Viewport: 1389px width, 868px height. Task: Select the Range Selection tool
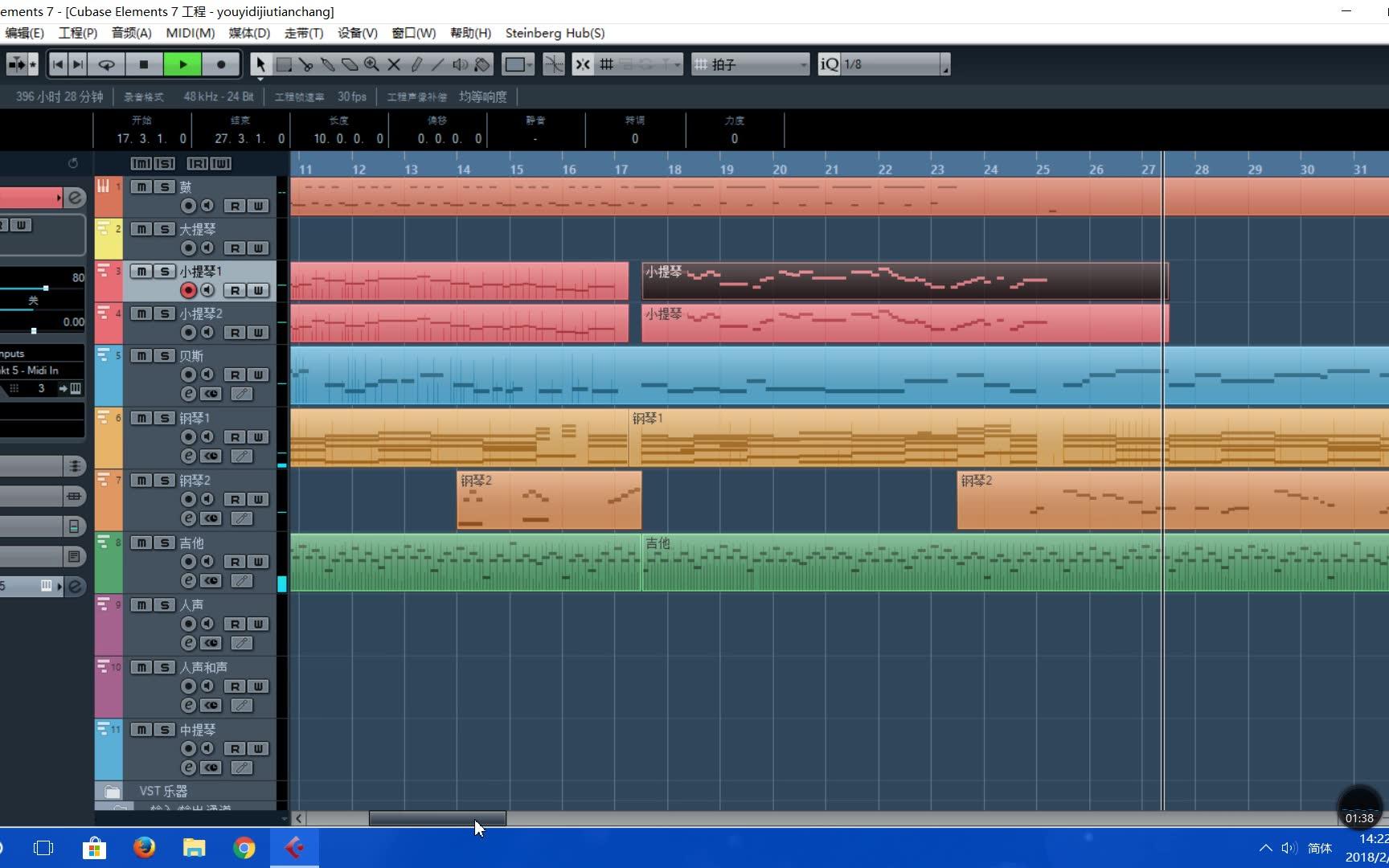pos(284,64)
